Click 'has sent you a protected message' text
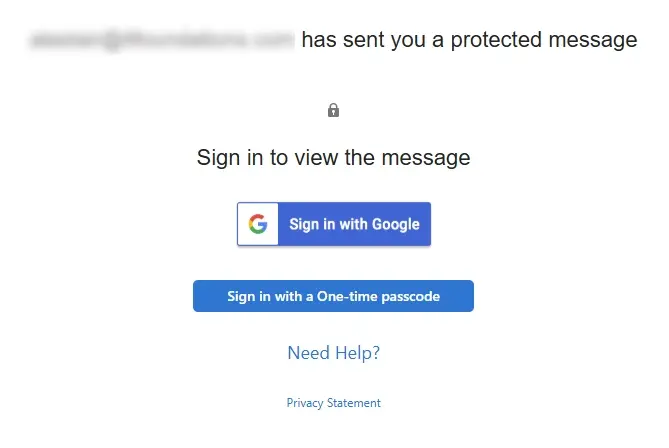Image resolution: width=669 pixels, height=448 pixels. pos(468,40)
